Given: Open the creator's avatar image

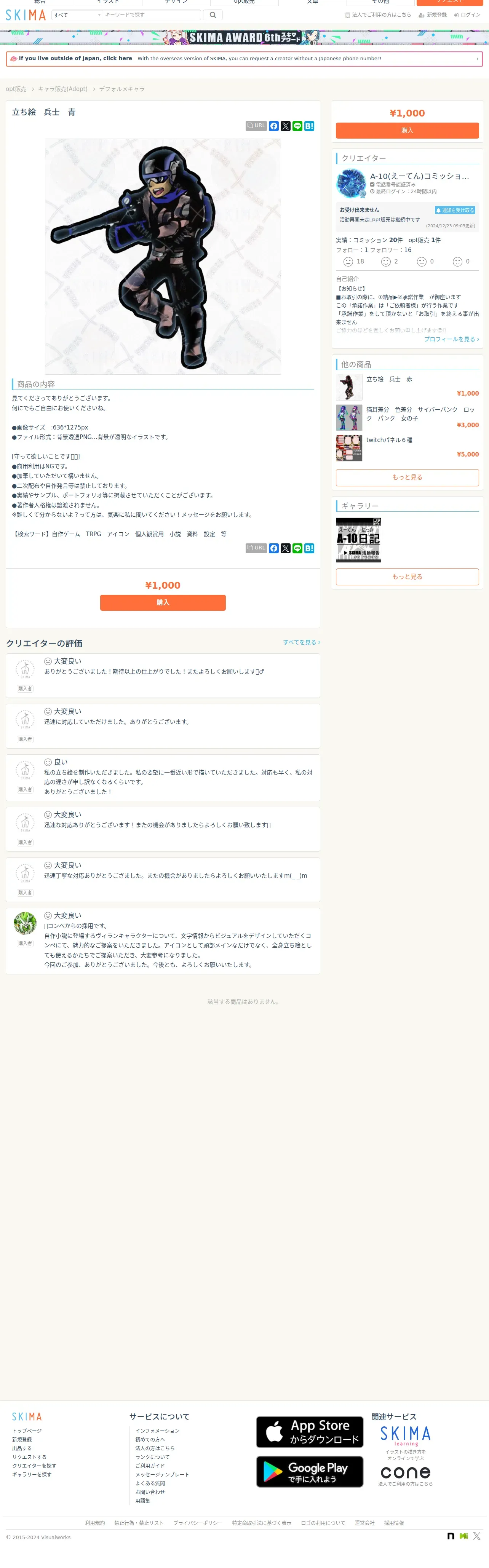Looking at the screenshot, I should pyautogui.click(x=351, y=184).
